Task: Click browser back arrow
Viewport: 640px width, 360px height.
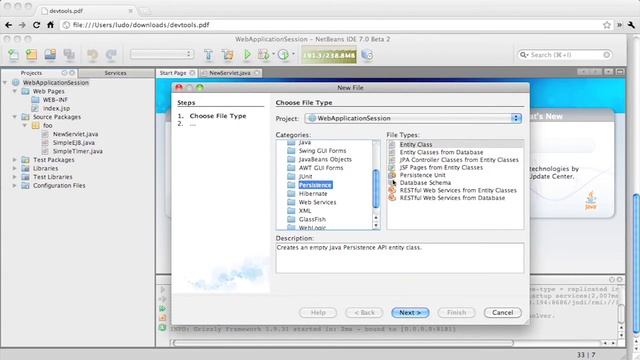Action: click(x=9, y=25)
